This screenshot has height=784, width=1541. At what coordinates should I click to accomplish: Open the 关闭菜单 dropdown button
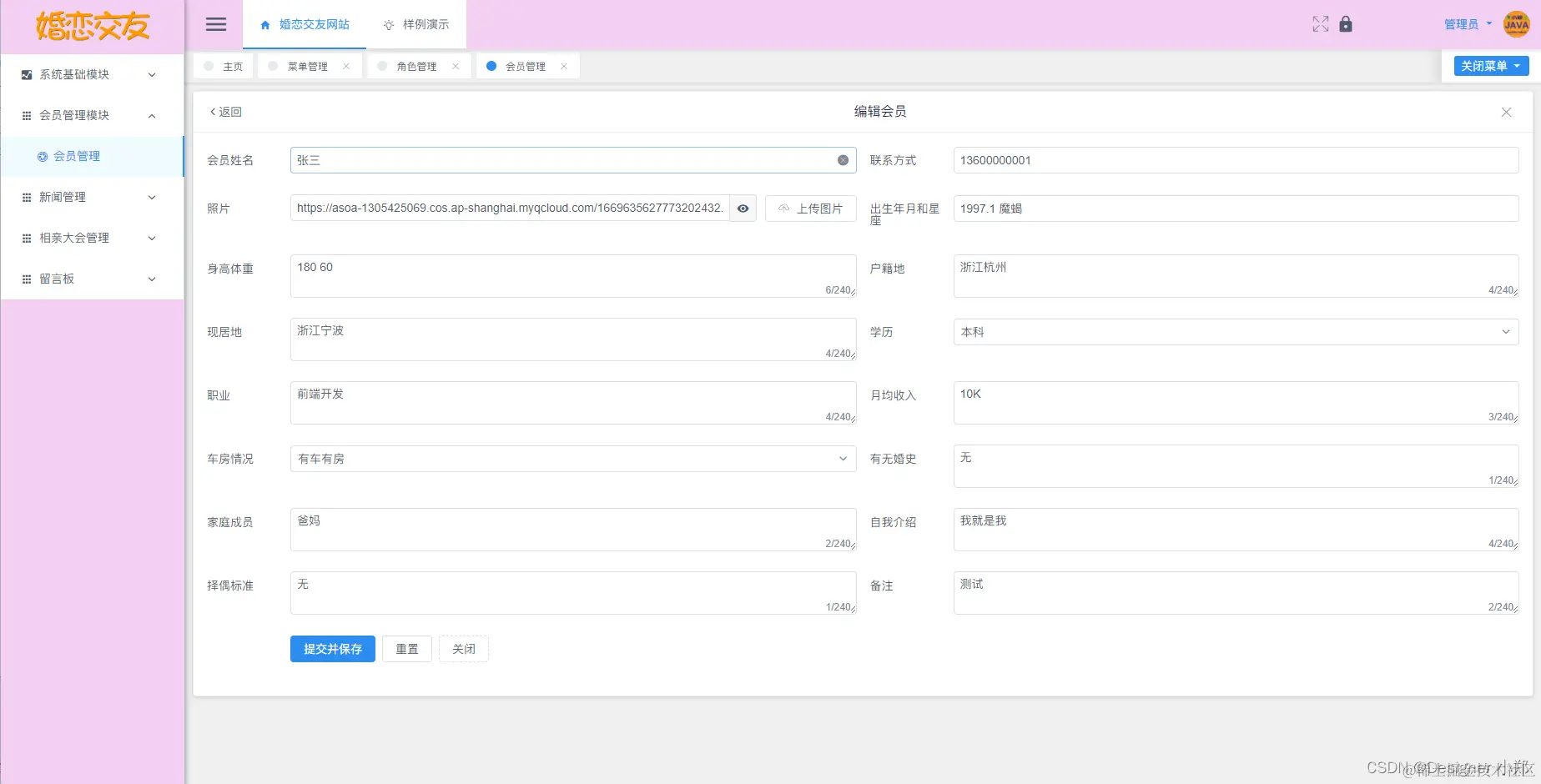pos(1491,66)
